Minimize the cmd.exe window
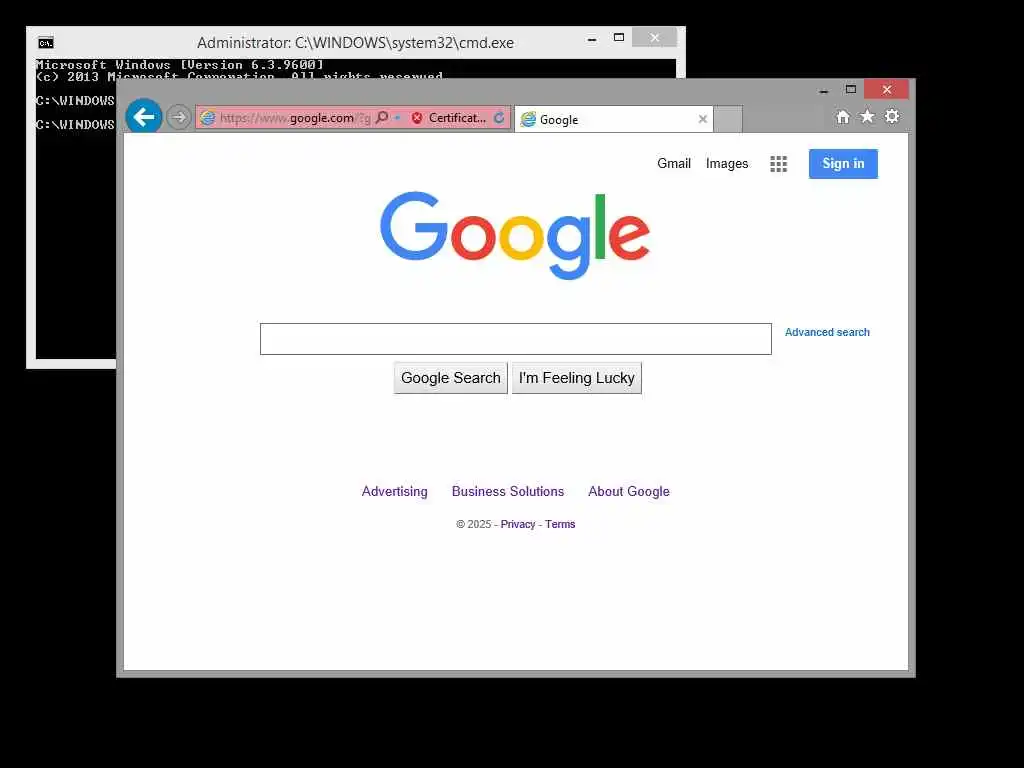 592,39
